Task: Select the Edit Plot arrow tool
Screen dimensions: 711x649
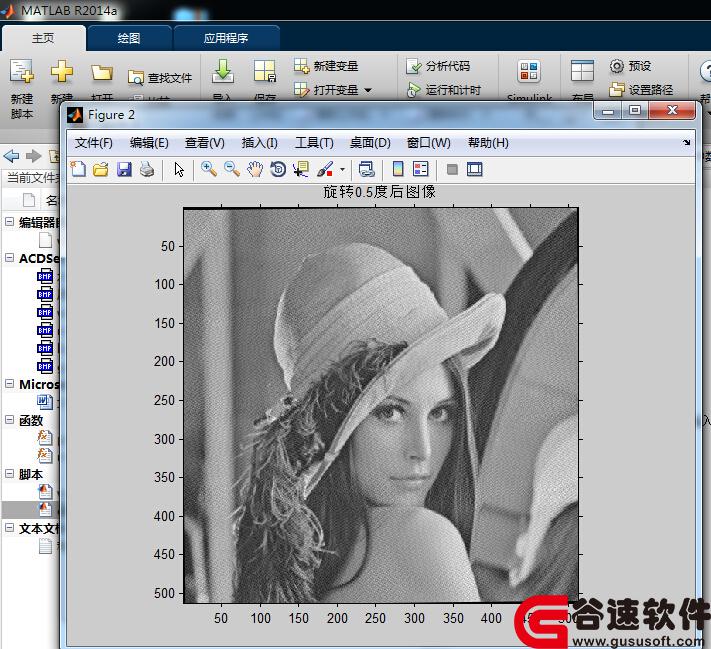Action: tap(179, 170)
